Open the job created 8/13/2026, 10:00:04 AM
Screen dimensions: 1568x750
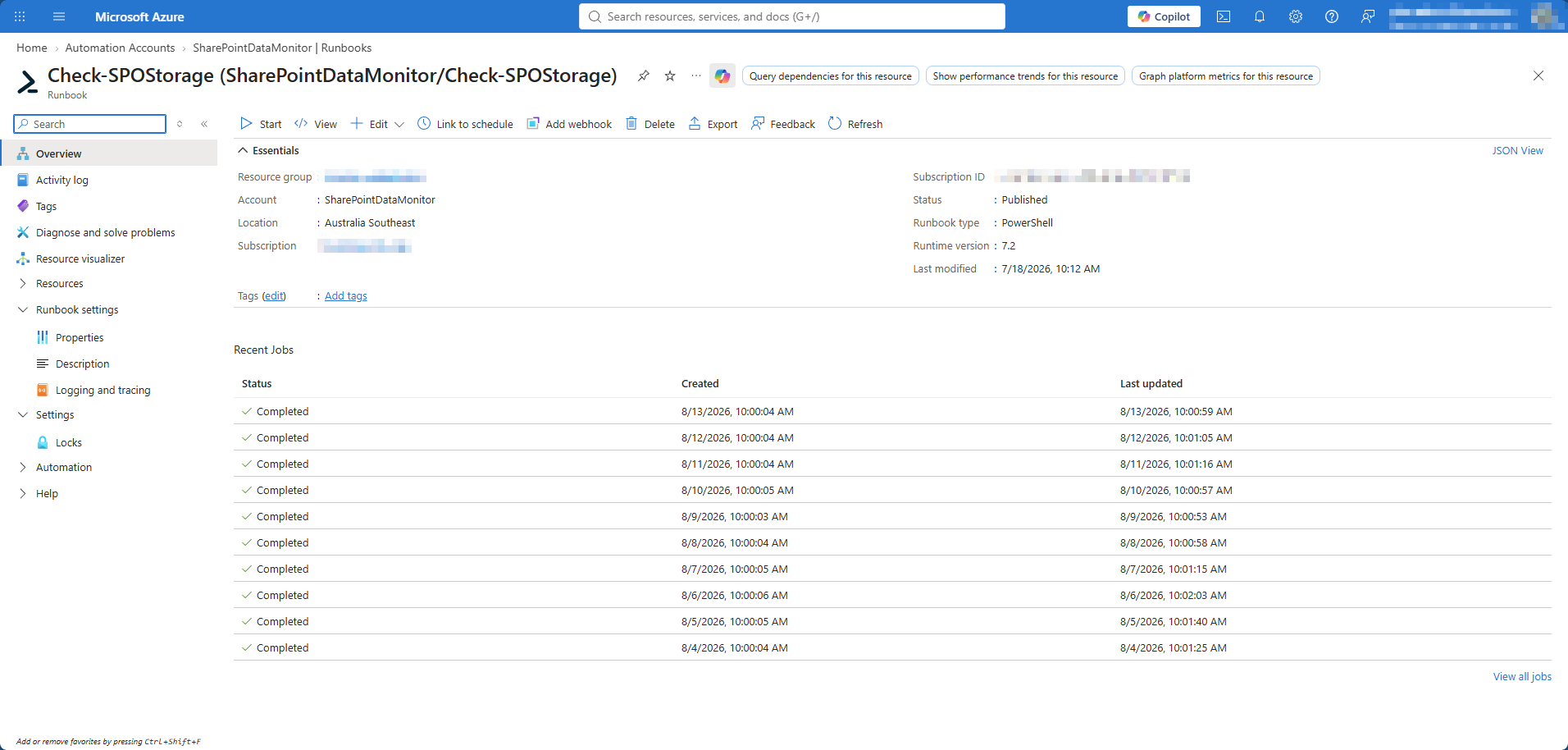click(892, 411)
